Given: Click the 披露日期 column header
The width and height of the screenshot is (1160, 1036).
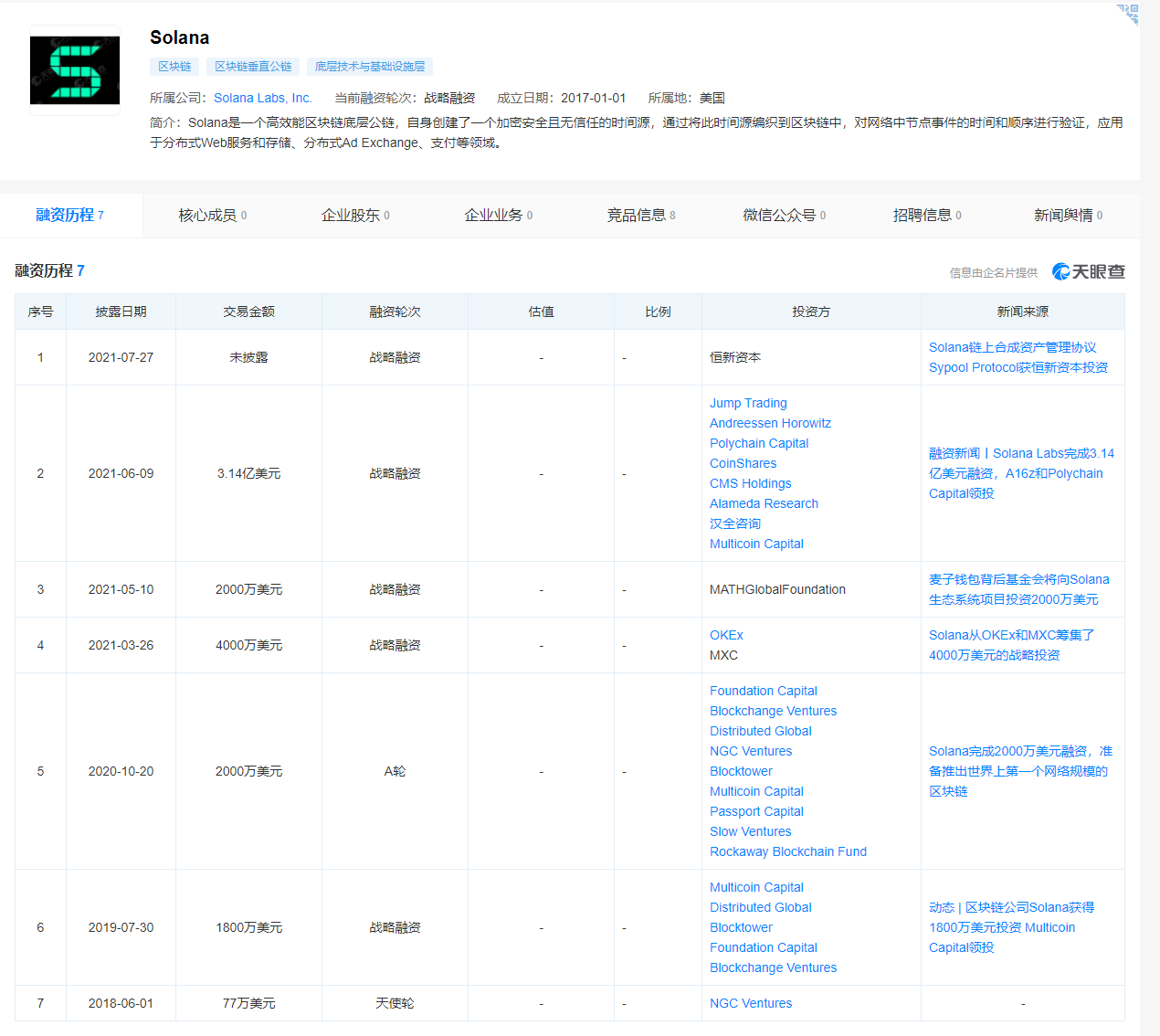Looking at the screenshot, I should pyautogui.click(x=121, y=312).
